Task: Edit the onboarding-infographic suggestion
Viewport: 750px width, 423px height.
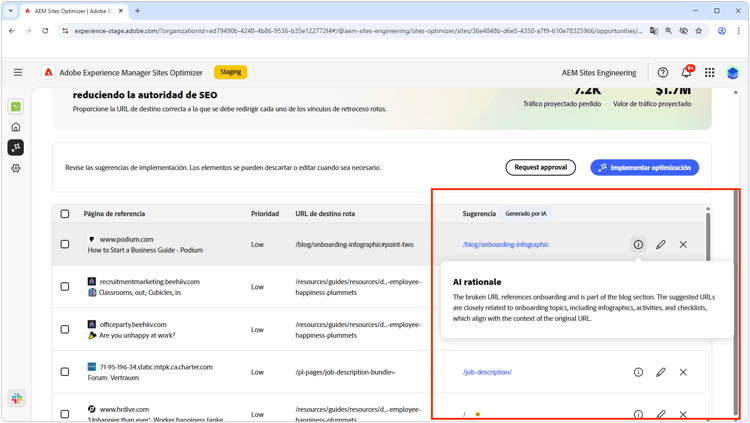Action: [x=661, y=245]
